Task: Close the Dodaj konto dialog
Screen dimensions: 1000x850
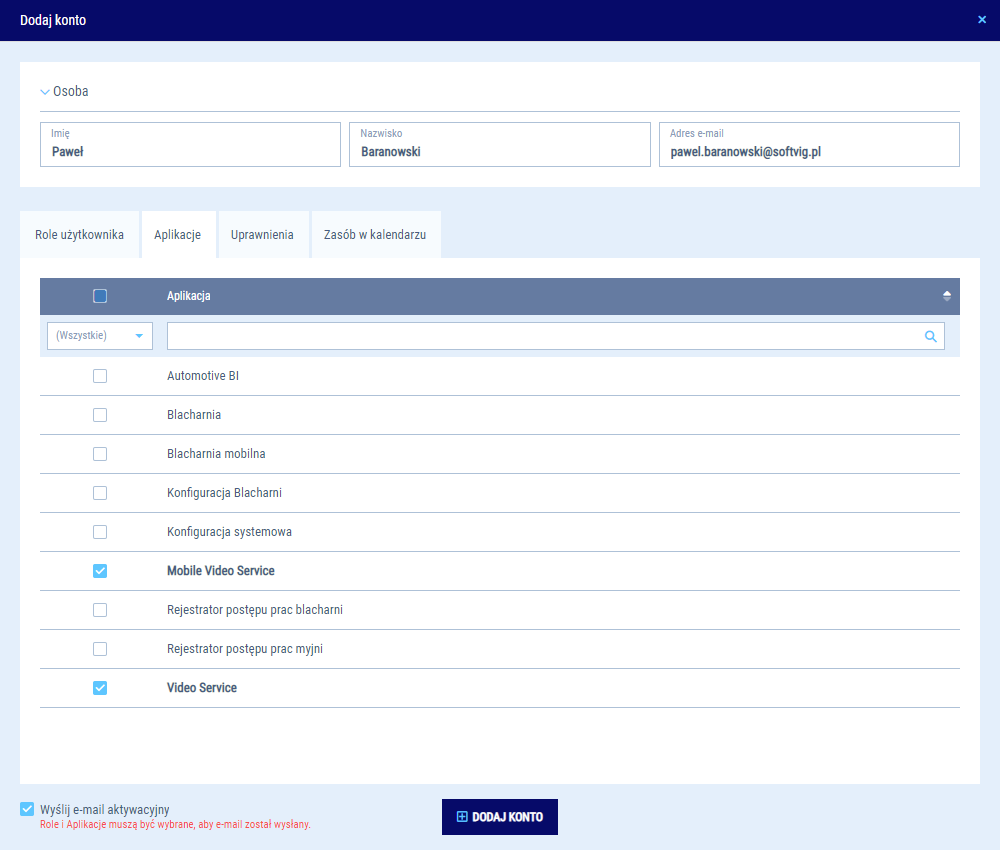Action: [982, 20]
